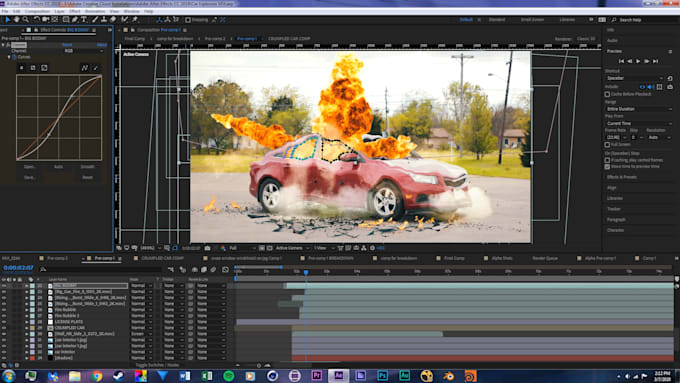Image resolution: width=680 pixels, height=383 pixels.
Task: Open the 1 View layout dropdown
Action: [323, 248]
